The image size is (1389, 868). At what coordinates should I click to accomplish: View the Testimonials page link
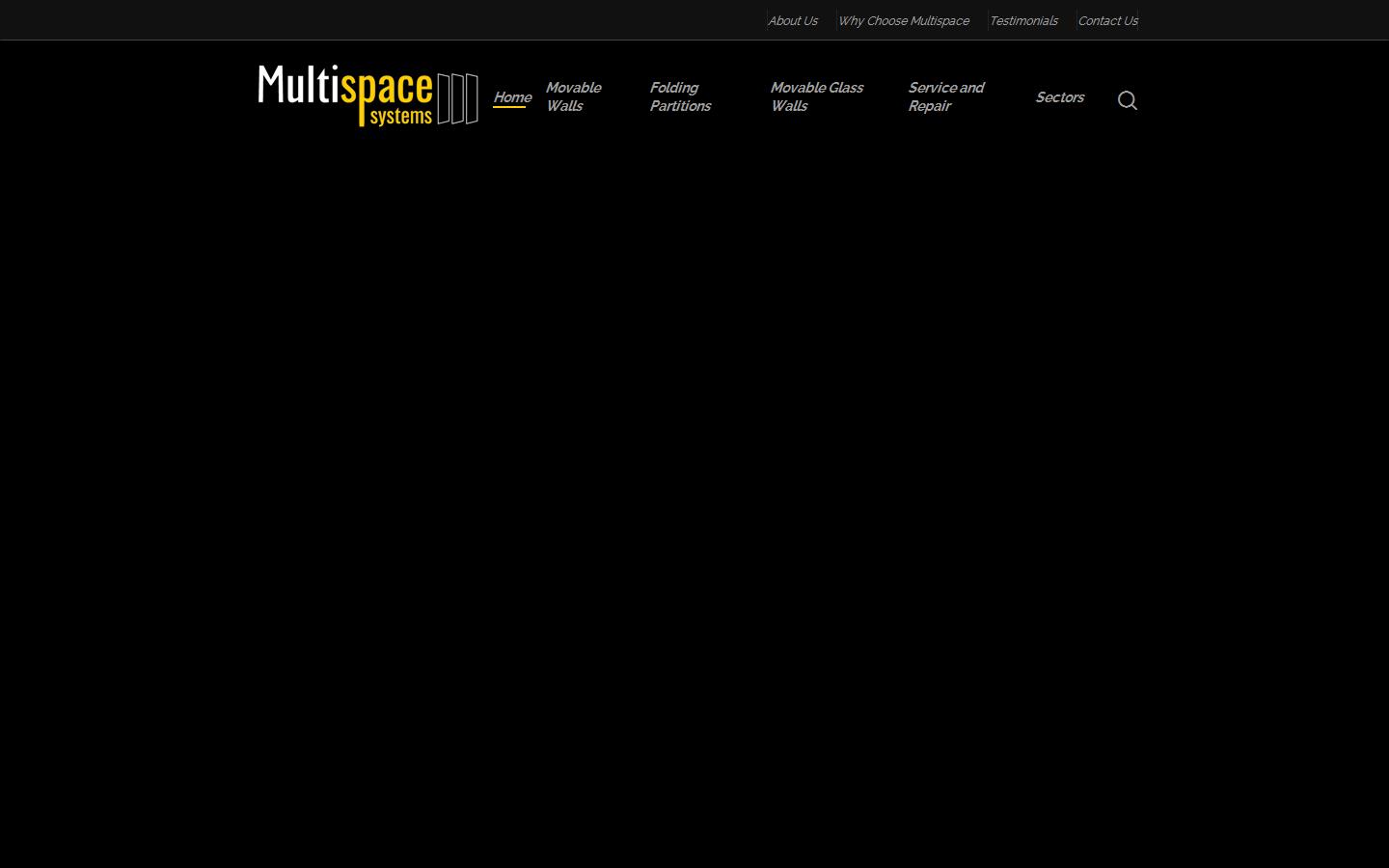tap(1023, 20)
